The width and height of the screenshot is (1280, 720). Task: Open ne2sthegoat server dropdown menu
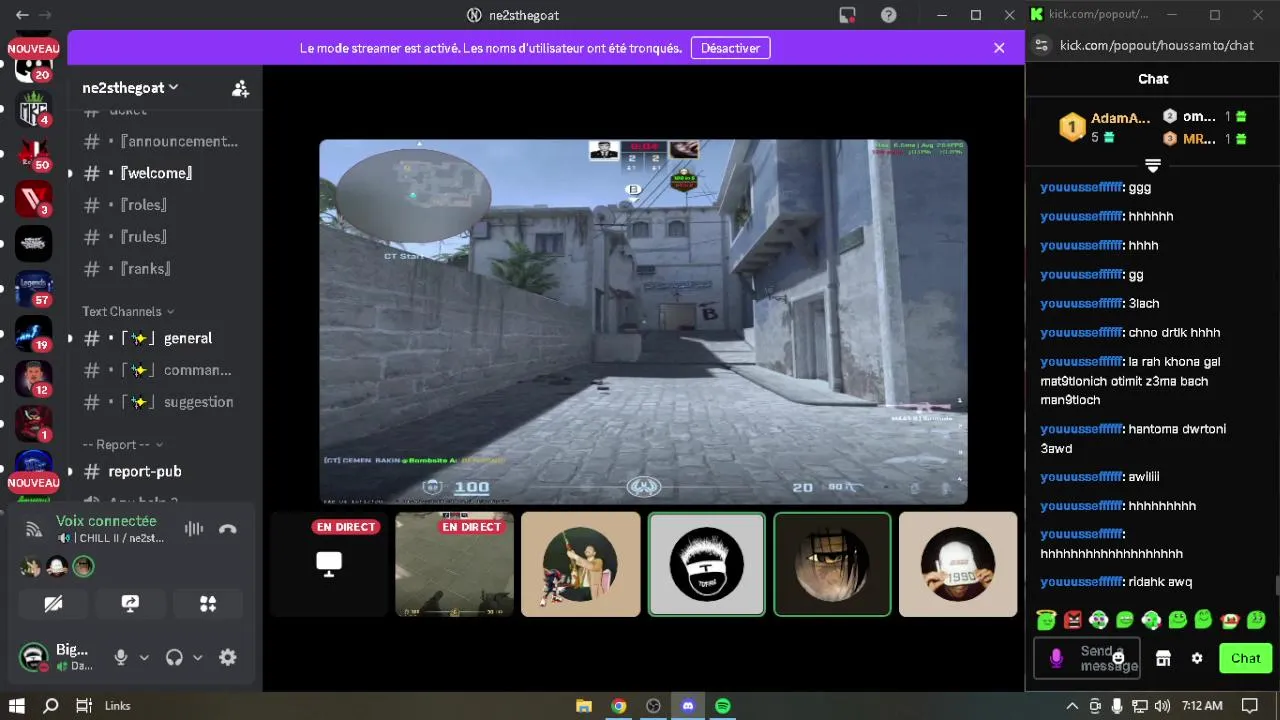tap(130, 88)
